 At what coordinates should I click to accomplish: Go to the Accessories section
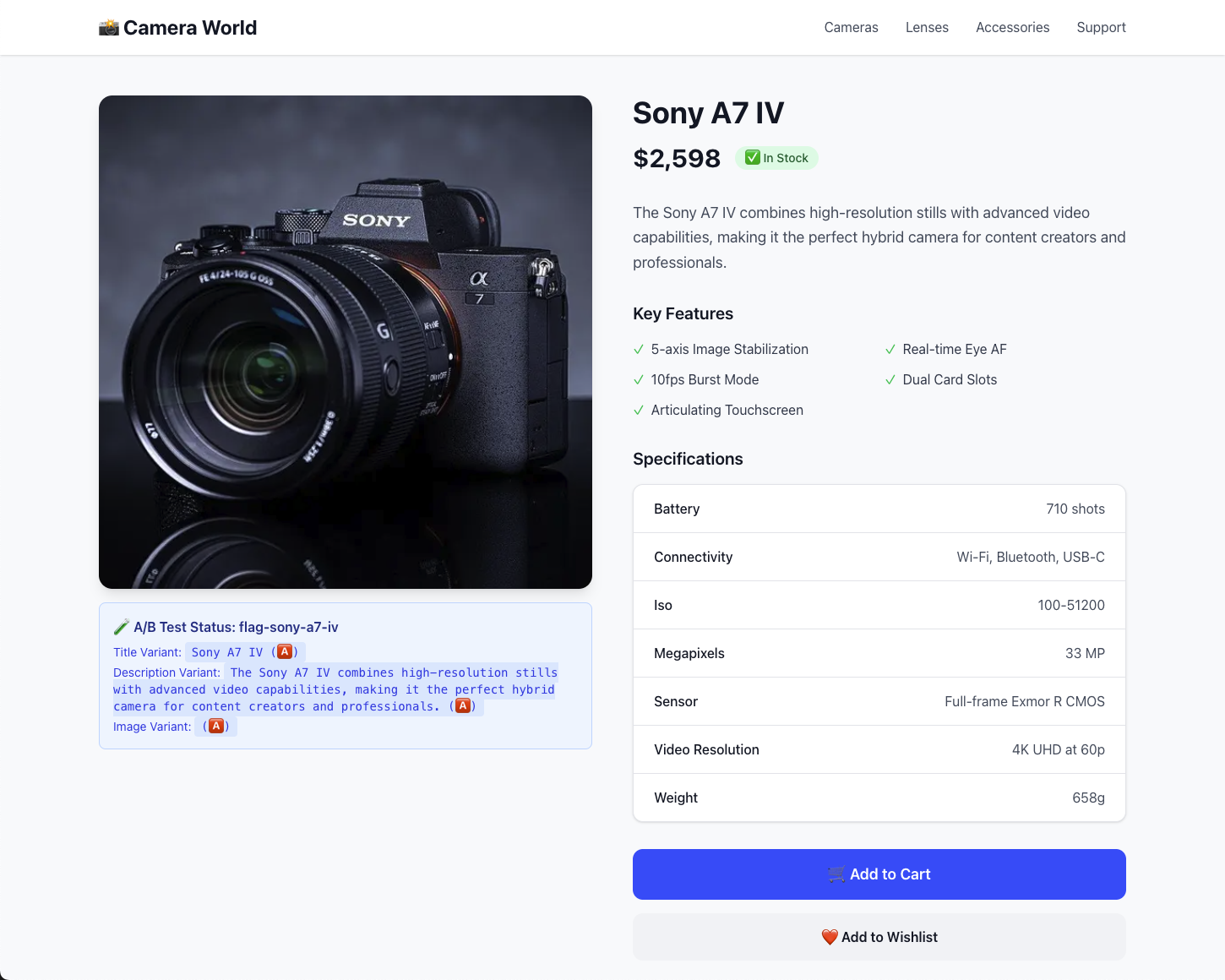[1013, 28]
